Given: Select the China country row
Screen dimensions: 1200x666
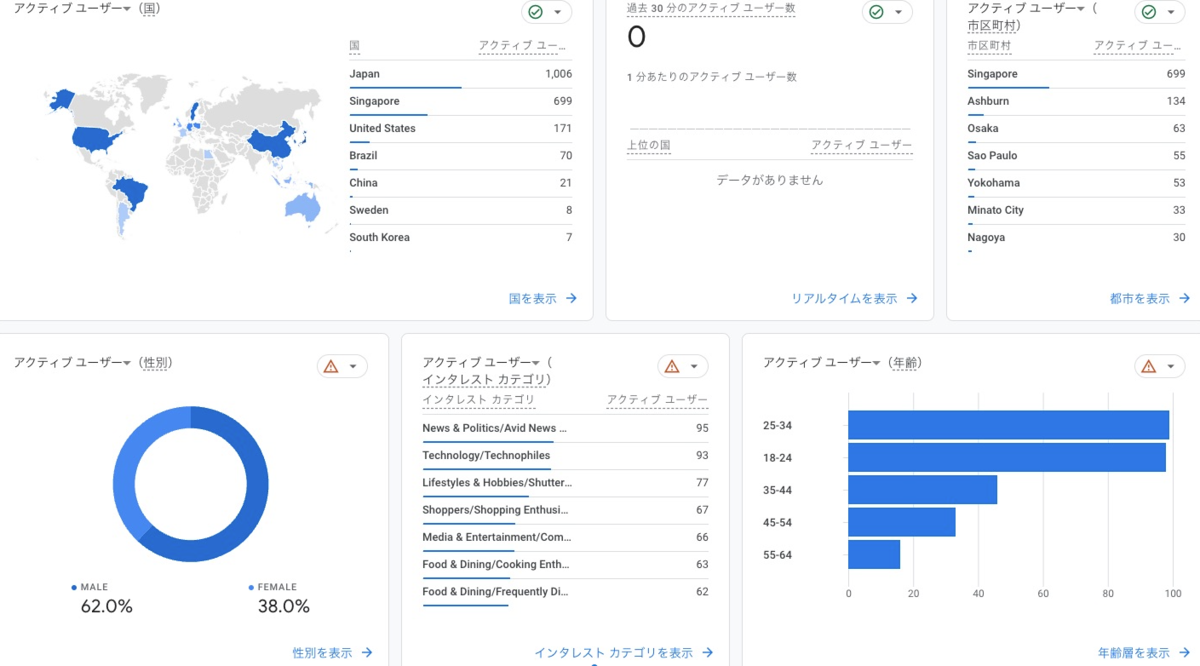Looking at the screenshot, I should (461, 183).
